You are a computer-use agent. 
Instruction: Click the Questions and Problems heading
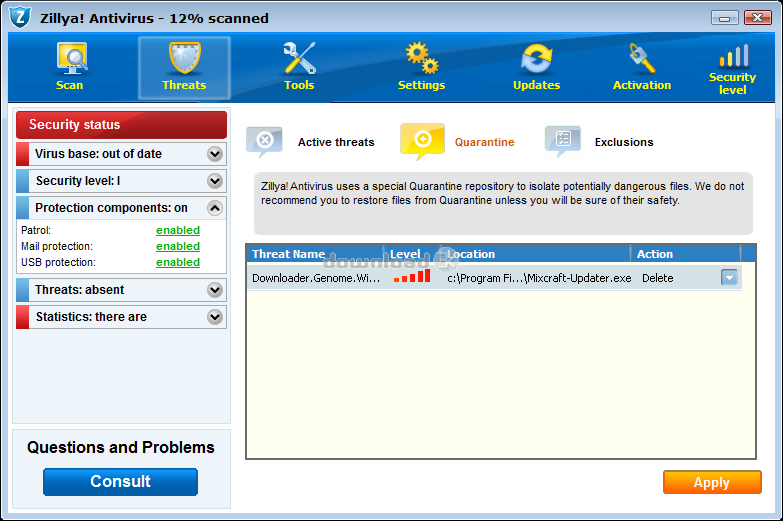[121, 448]
